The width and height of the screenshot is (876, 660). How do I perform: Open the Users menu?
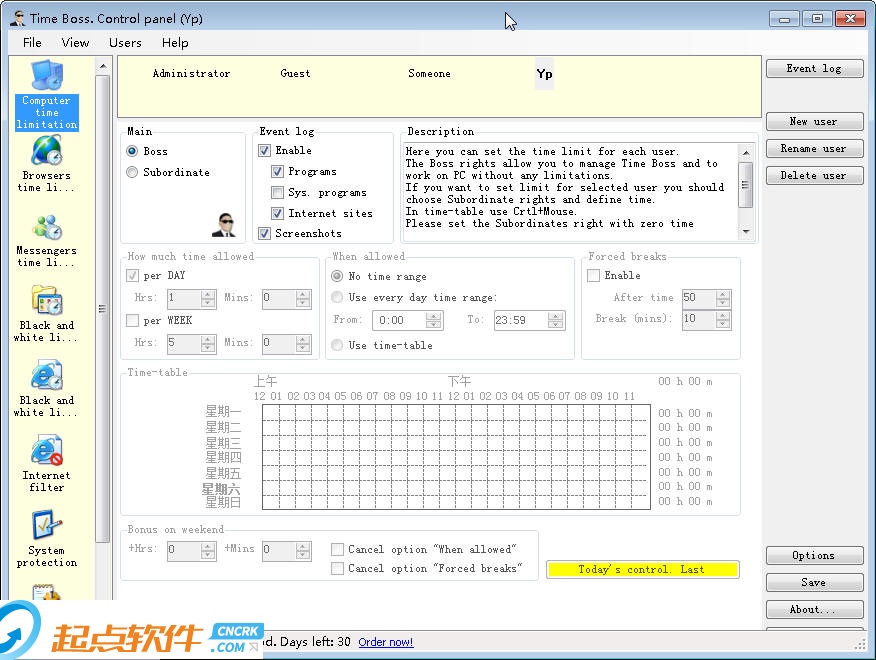(125, 43)
